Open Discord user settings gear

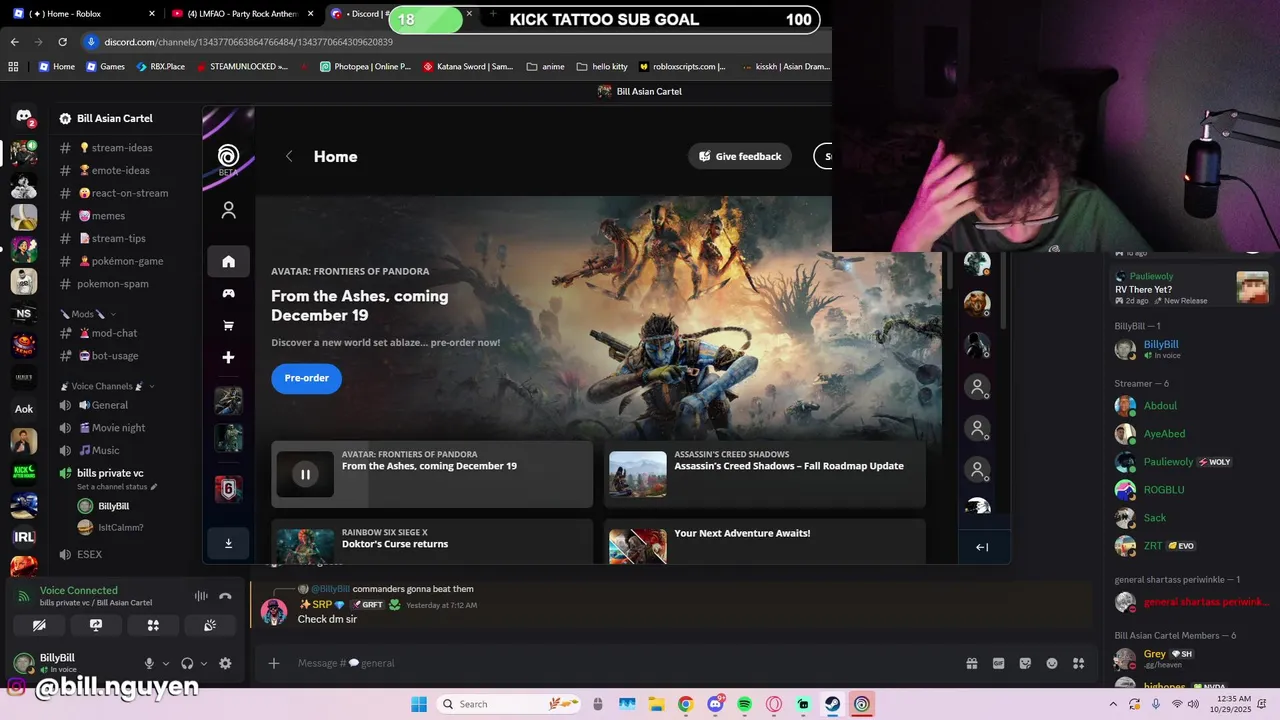tap(225, 663)
